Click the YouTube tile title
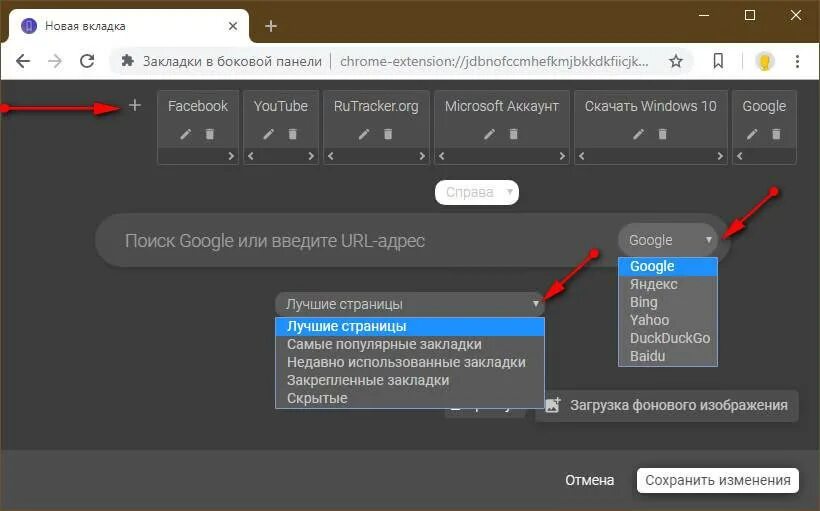 [281, 106]
